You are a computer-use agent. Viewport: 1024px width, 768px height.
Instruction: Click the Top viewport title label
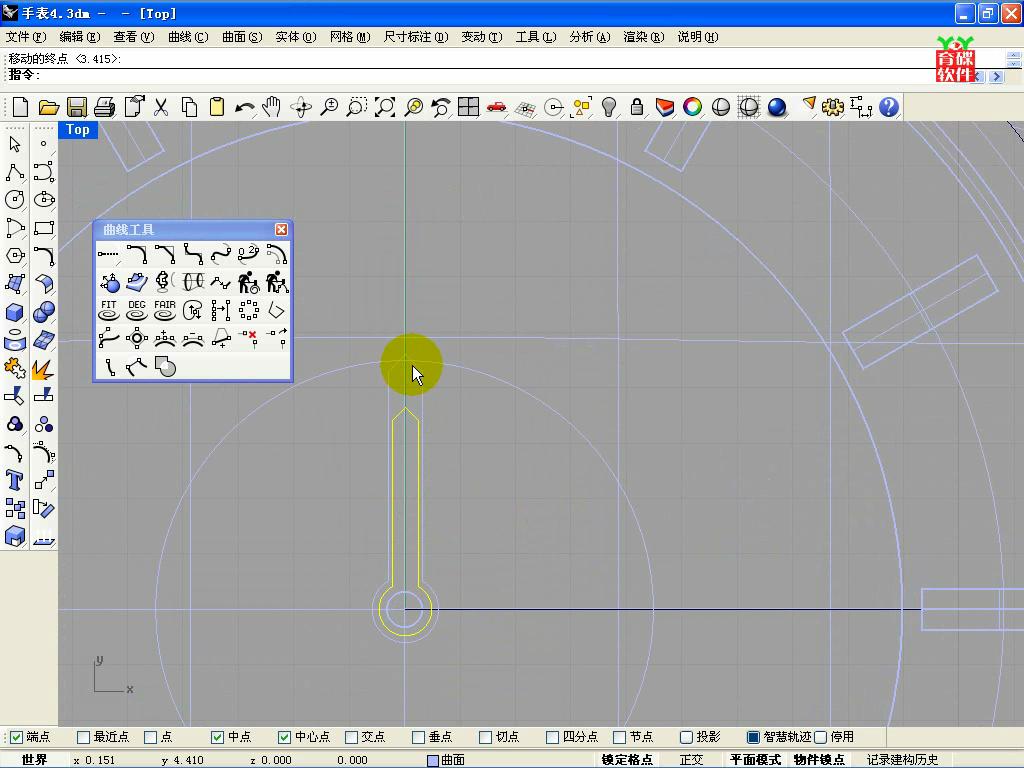(78, 129)
